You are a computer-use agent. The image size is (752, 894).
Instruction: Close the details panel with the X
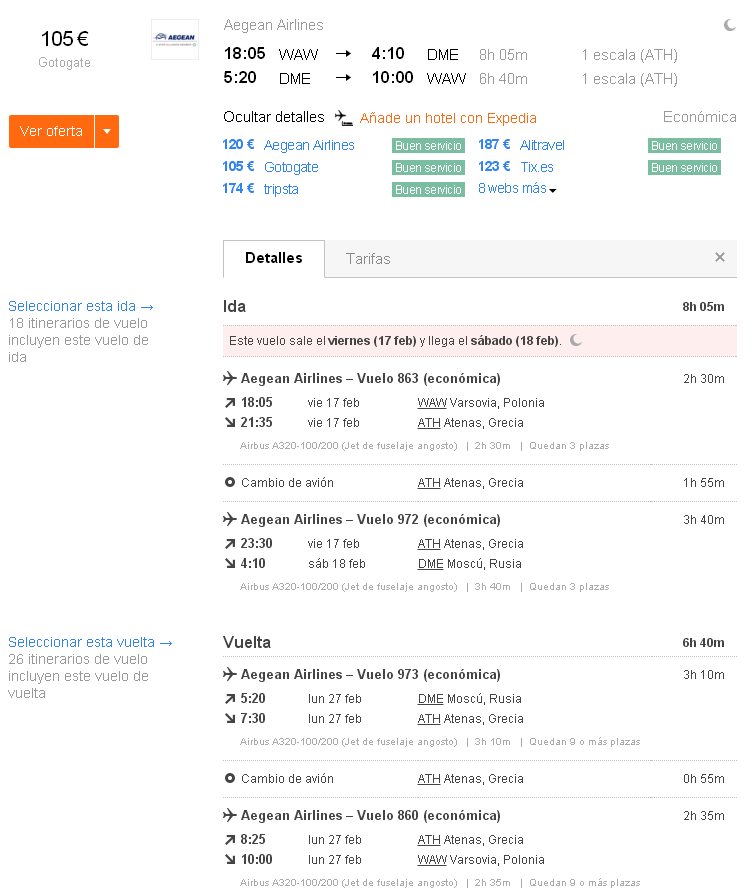tap(720, 257)
